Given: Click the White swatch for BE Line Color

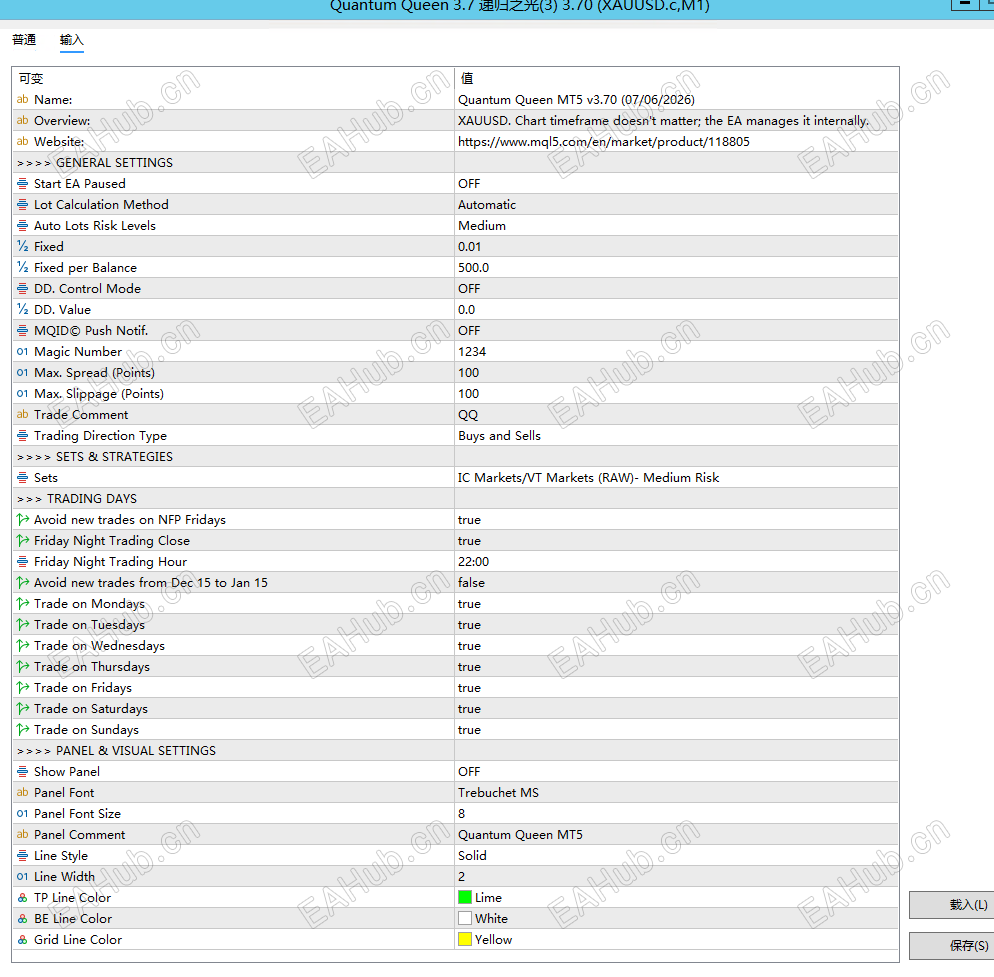Looking at the screenshot, I should 465,919.
